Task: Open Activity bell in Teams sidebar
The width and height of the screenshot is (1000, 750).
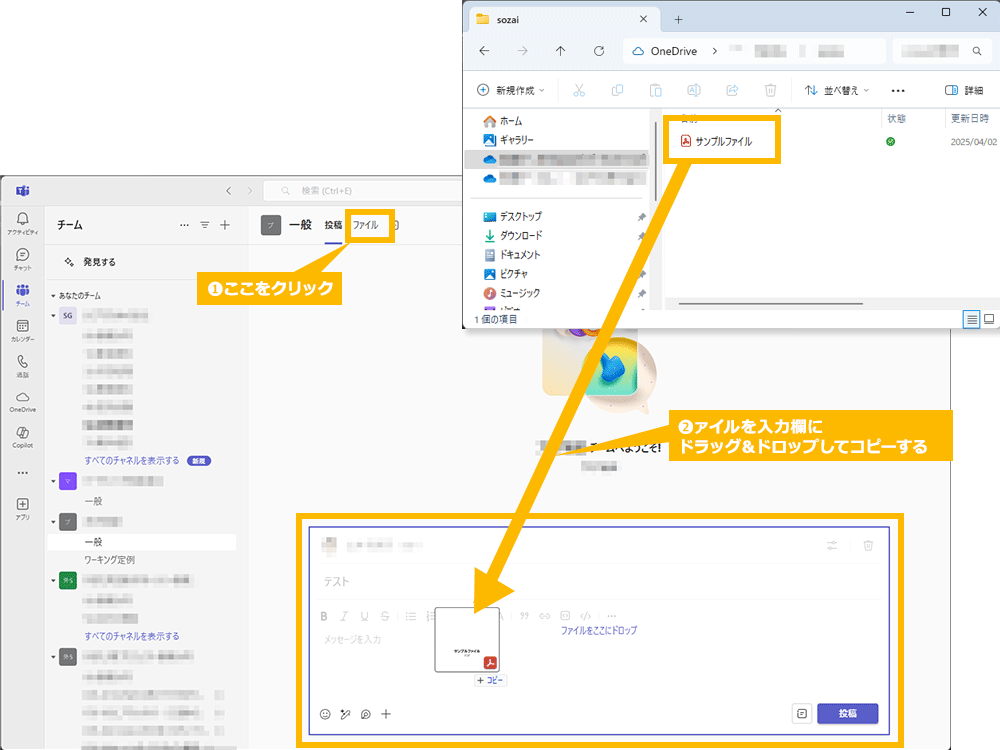Action: click(22, 223)
